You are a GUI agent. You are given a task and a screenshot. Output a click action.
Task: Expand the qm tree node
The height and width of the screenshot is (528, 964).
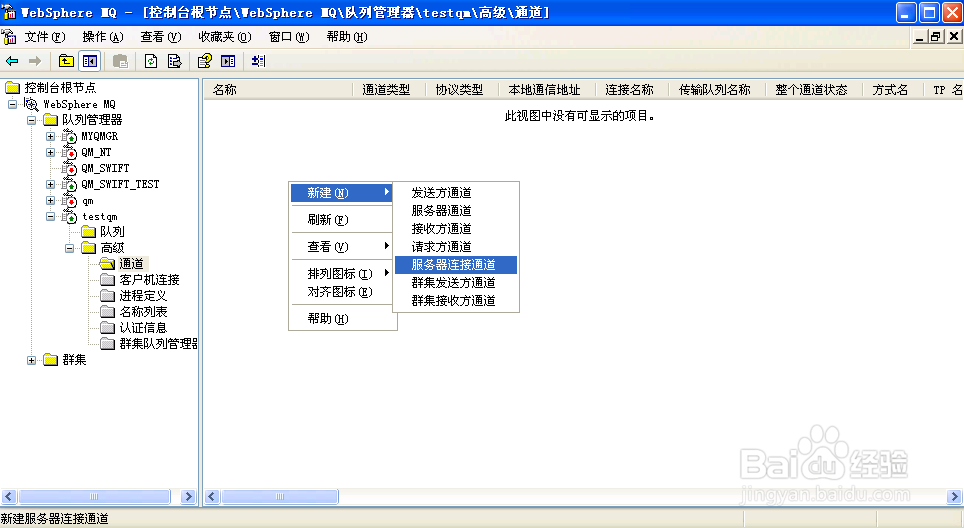tap(50, 200)
